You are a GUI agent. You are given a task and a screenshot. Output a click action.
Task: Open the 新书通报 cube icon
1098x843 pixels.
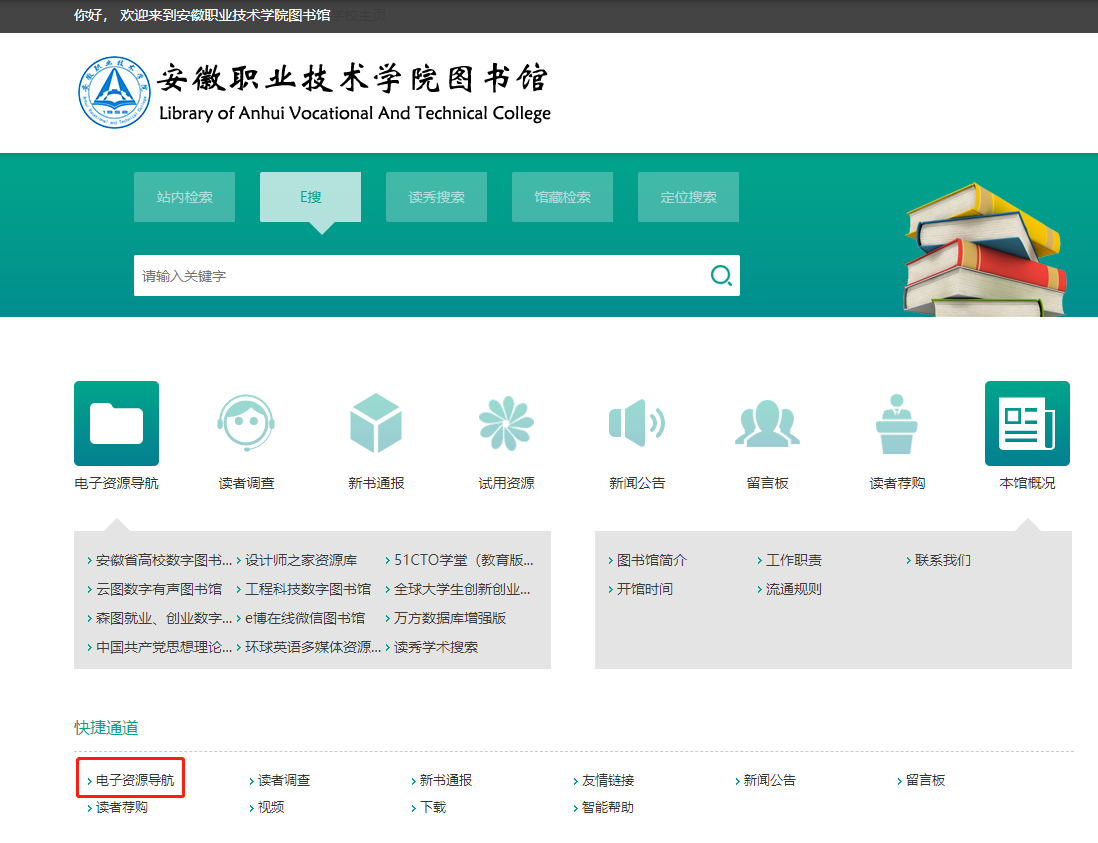pyautogui.click(x=376, y=423)
